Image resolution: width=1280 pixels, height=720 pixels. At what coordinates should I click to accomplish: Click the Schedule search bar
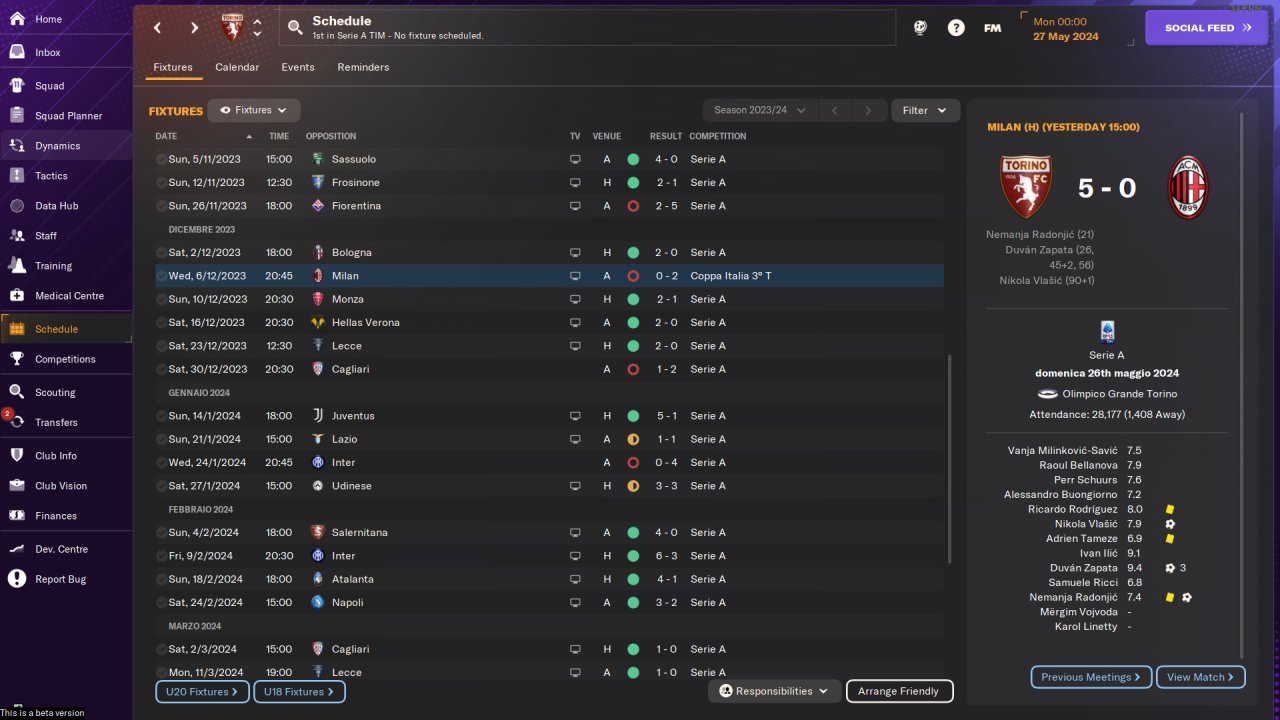click(x=587, y=28)
